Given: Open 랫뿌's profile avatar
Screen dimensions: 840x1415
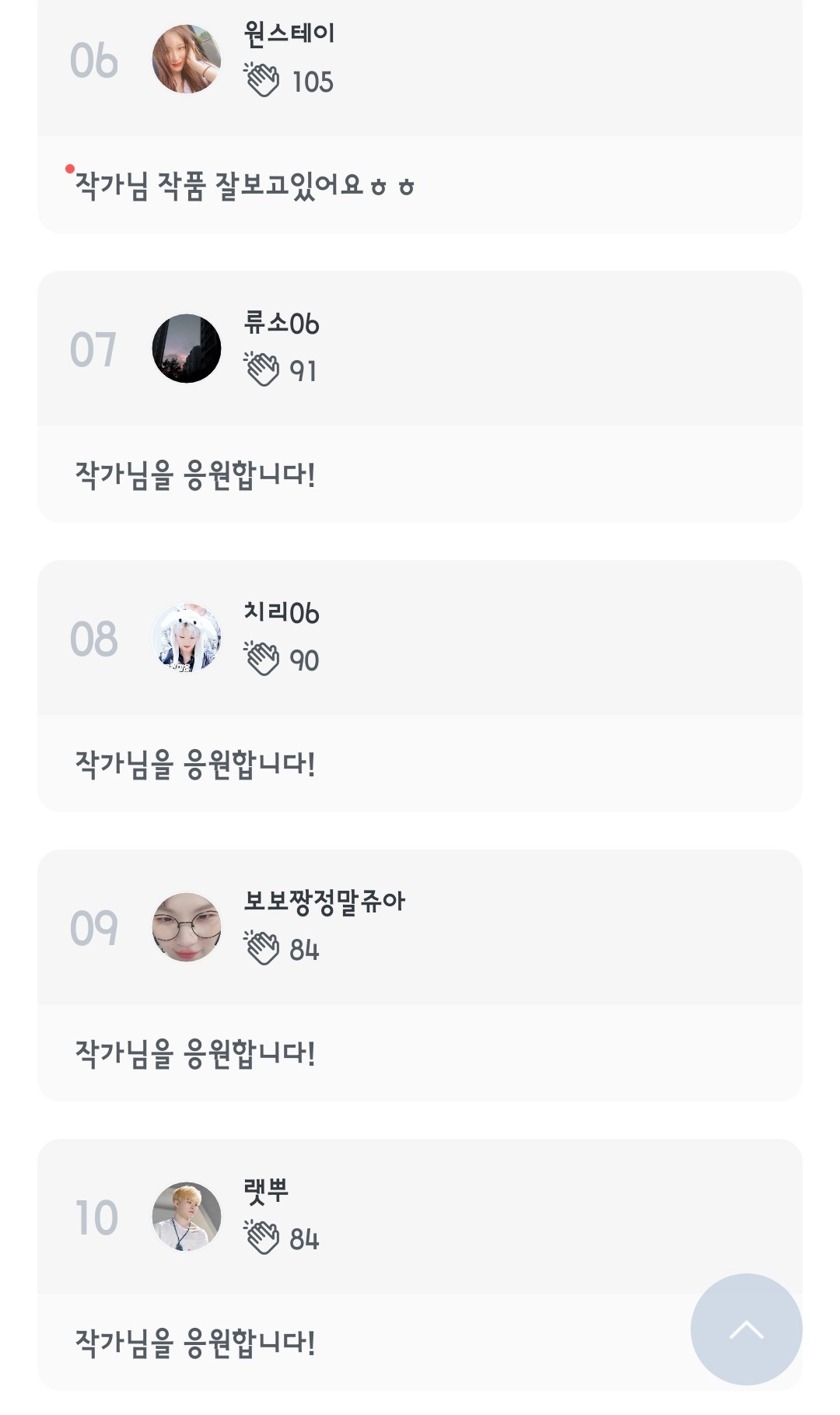Looking at the screenshot, I should (187, 1217).
